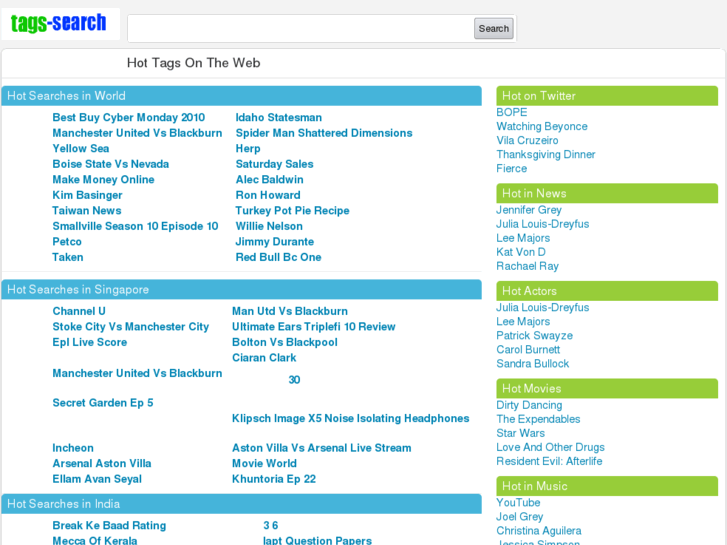Click Vila Cruzeiro tag
This screenshot has width=727, height=545.
click(527, 141)
